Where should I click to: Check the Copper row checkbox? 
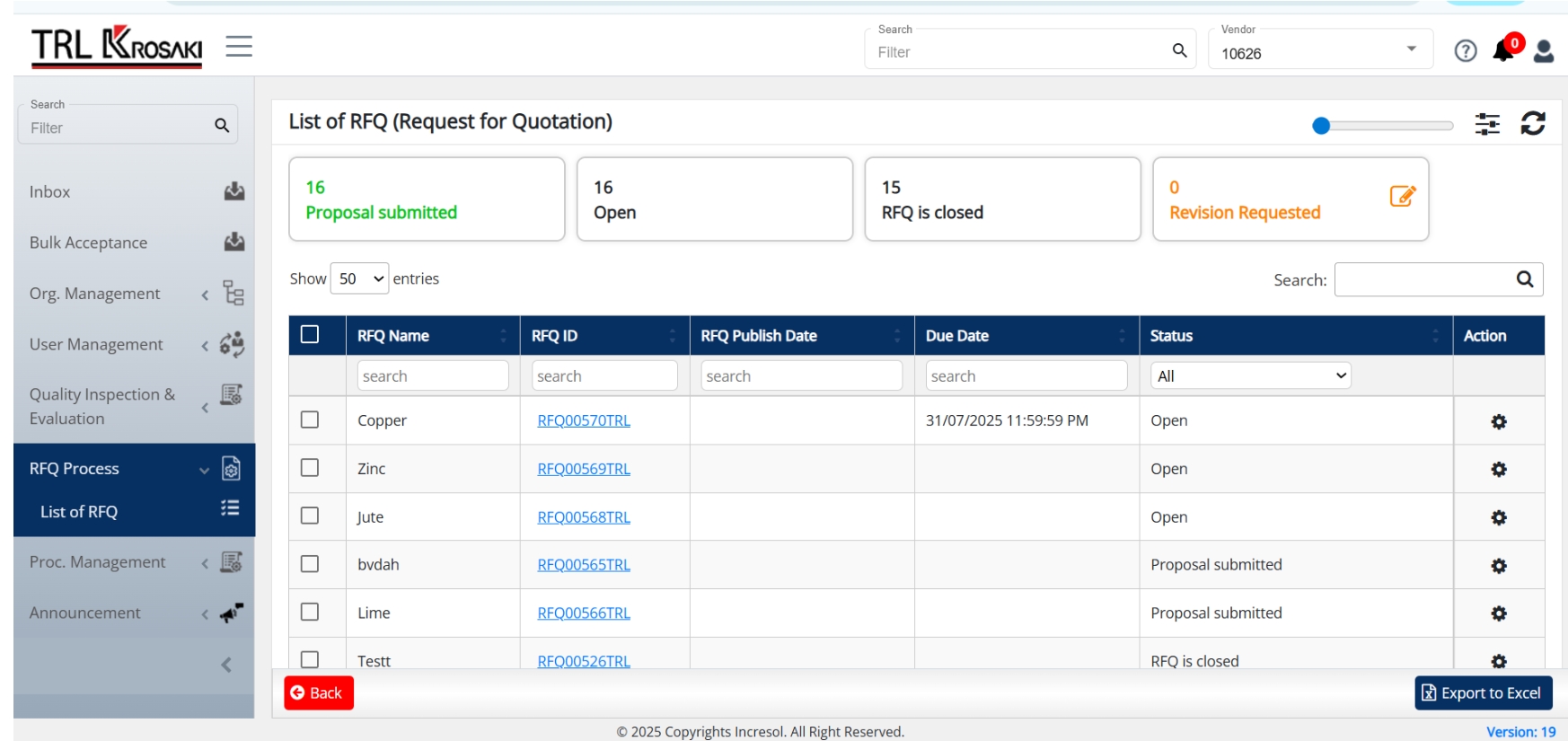tap(310, 419)
